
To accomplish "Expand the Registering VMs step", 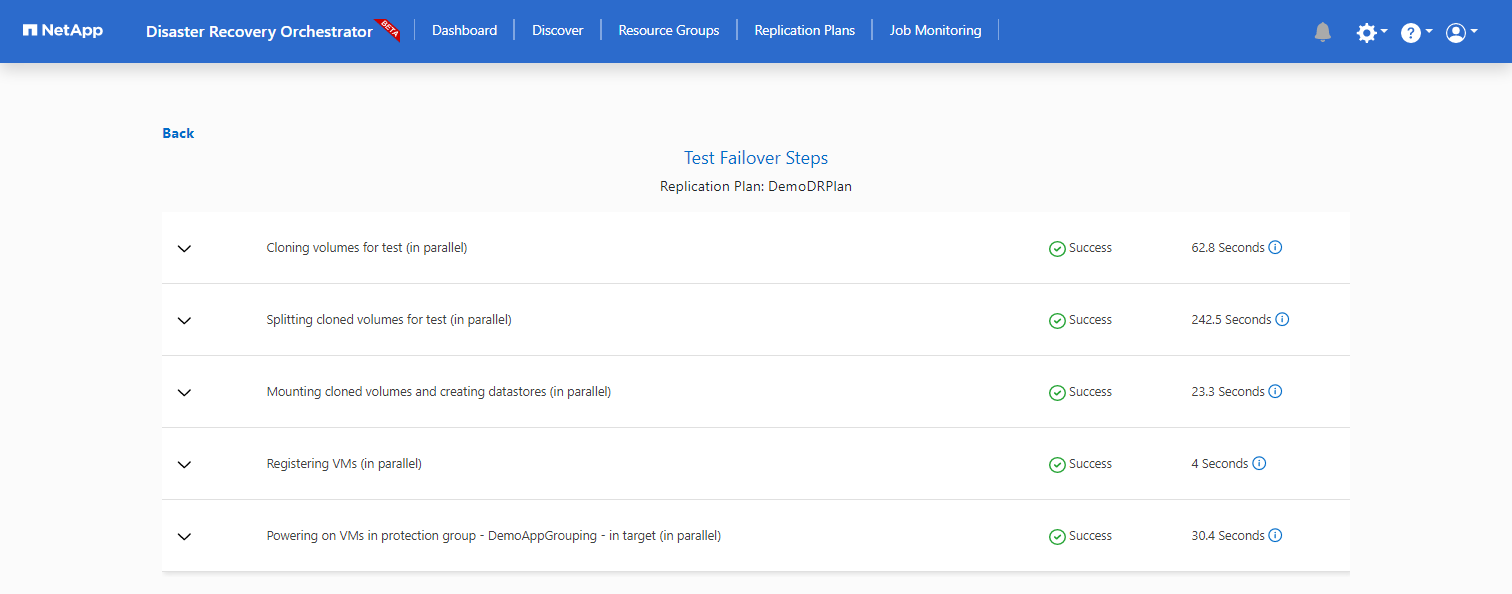I will pos(184,465).
